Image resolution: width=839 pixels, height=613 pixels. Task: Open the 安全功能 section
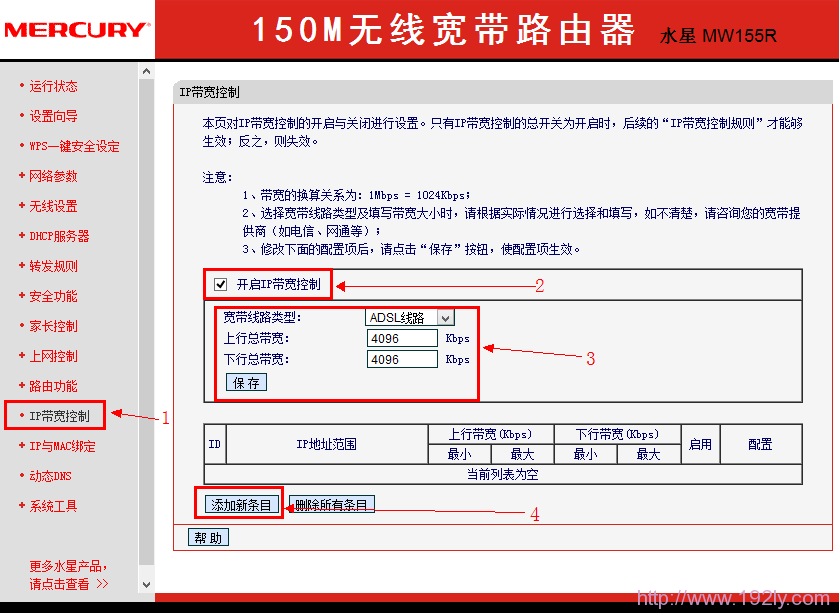52,296
